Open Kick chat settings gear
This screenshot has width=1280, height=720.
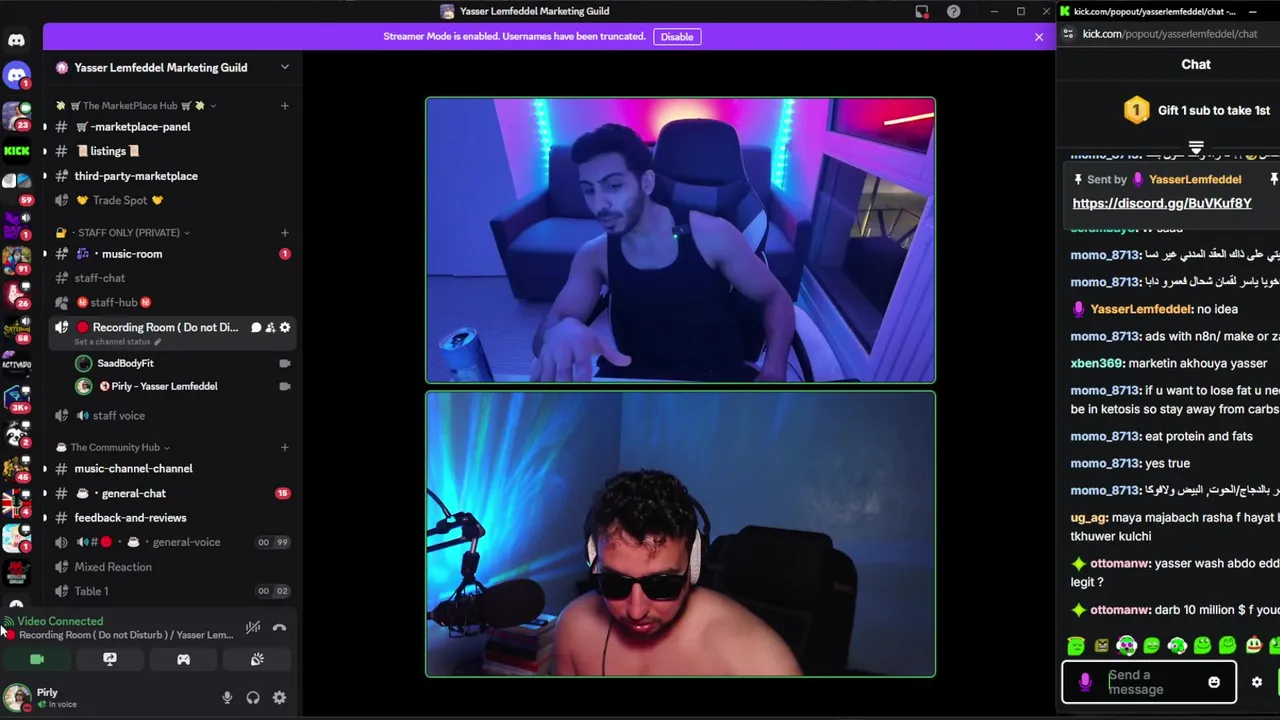[x=1257, y=683]
